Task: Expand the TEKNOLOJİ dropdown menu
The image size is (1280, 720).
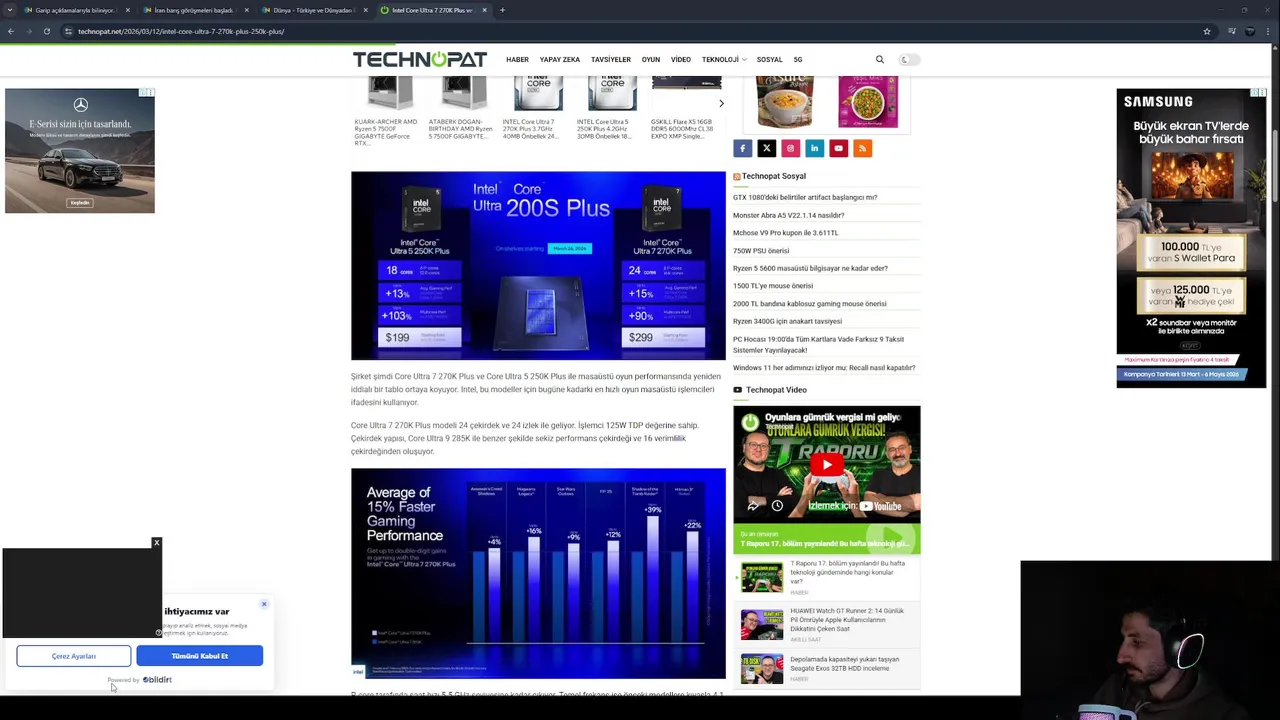Action: point(724,59)
